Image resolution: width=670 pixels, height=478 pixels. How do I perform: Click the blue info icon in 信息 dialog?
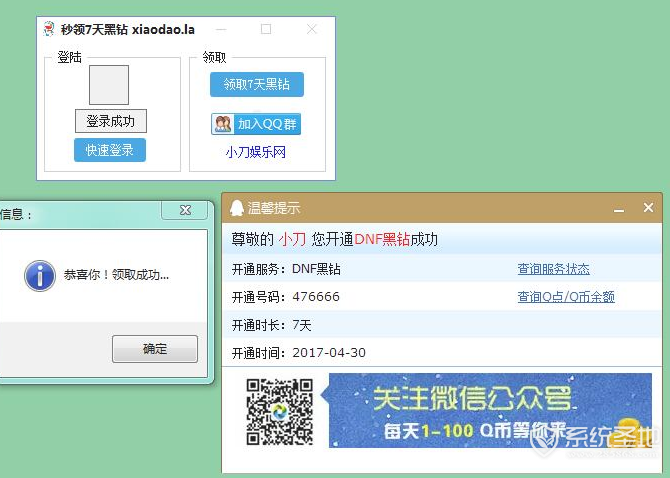[40, 276]
